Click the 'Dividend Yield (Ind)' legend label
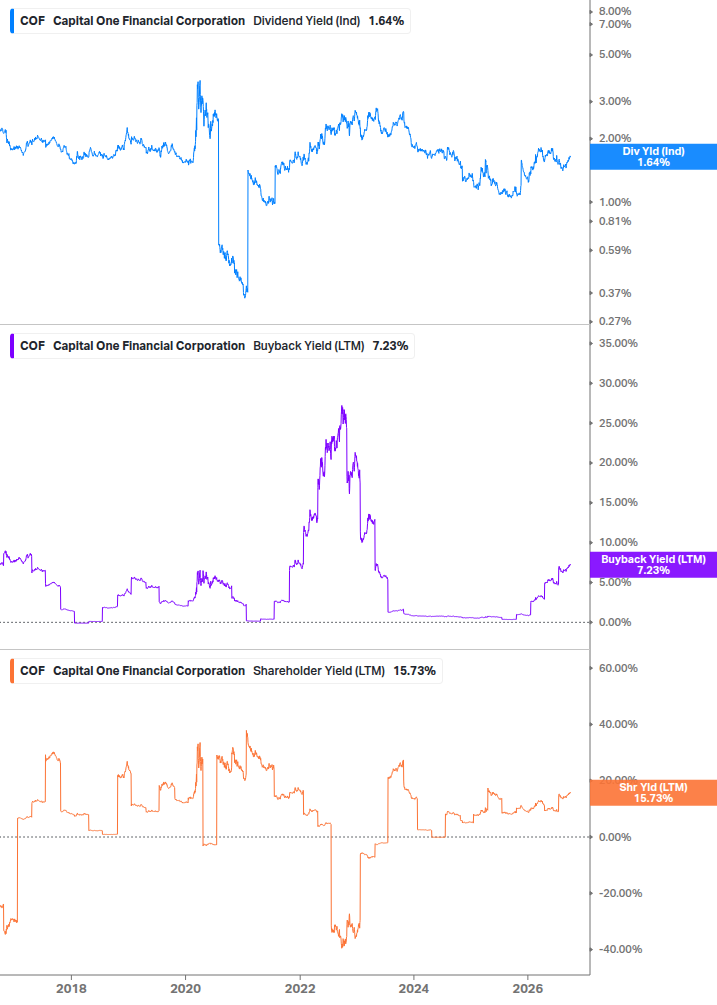The image size is (717, 1005). tap(306, 21)
